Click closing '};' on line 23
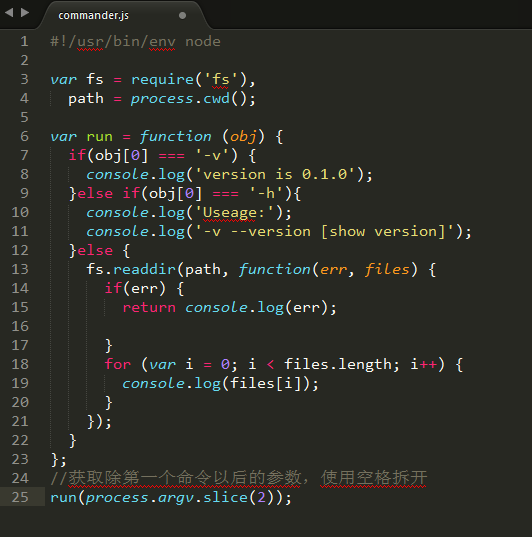Image resolution: width=532 pixels, height=537 pixels. (x=58, y=460)
